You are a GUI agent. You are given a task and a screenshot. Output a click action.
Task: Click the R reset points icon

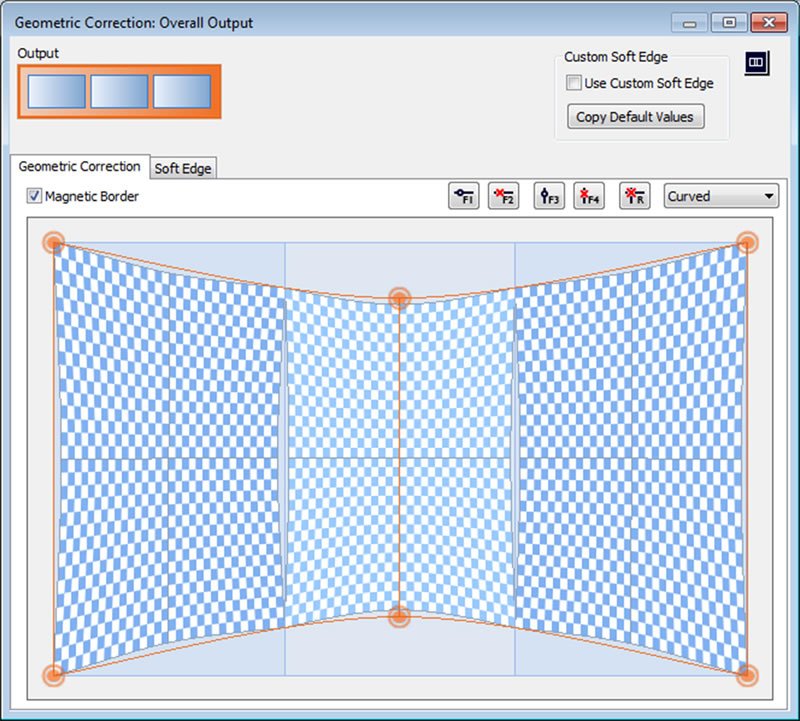635,196
